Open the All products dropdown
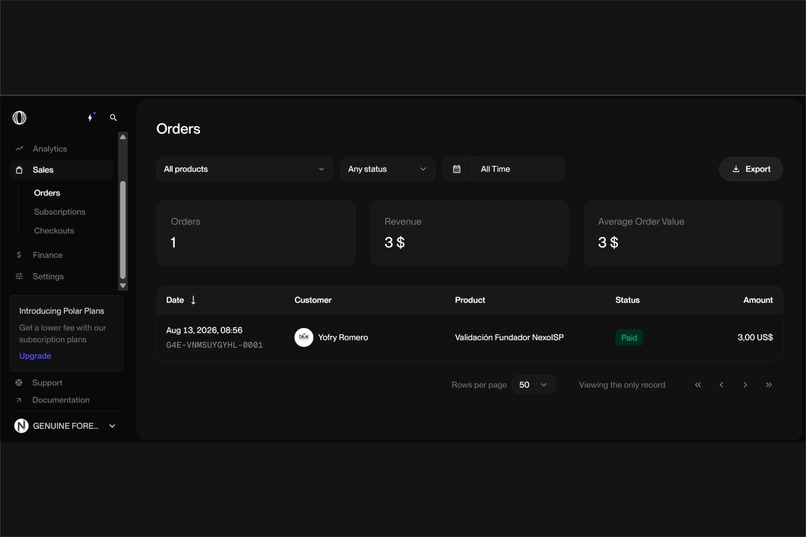Viewport: 806px width, 537px height. 245,169
